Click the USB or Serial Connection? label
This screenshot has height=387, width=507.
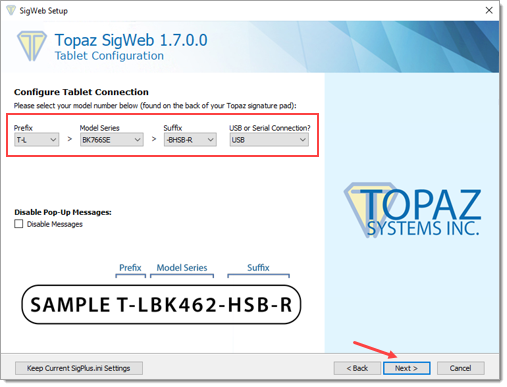tap(270, 128)
